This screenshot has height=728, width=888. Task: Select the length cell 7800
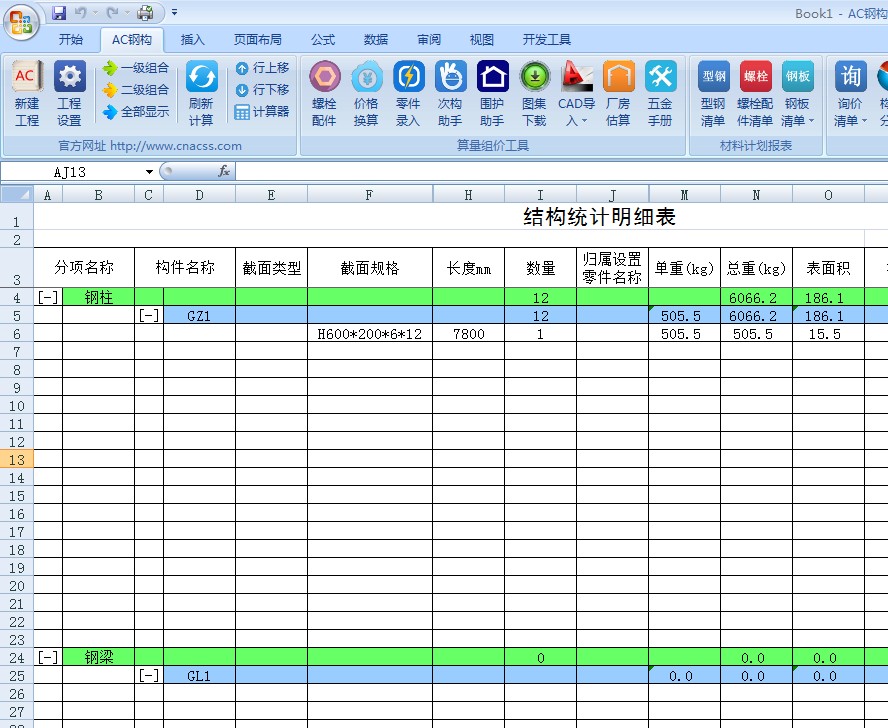click(x=468, y=334)
